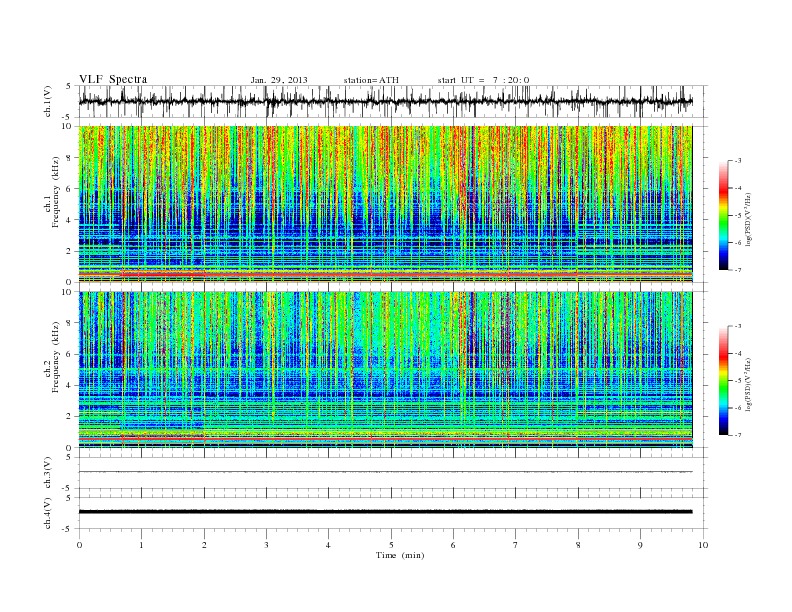The height and width of the screenshot is (612, 792).
Task: Click time axis tick label '9'
Action: pos(640,545)
